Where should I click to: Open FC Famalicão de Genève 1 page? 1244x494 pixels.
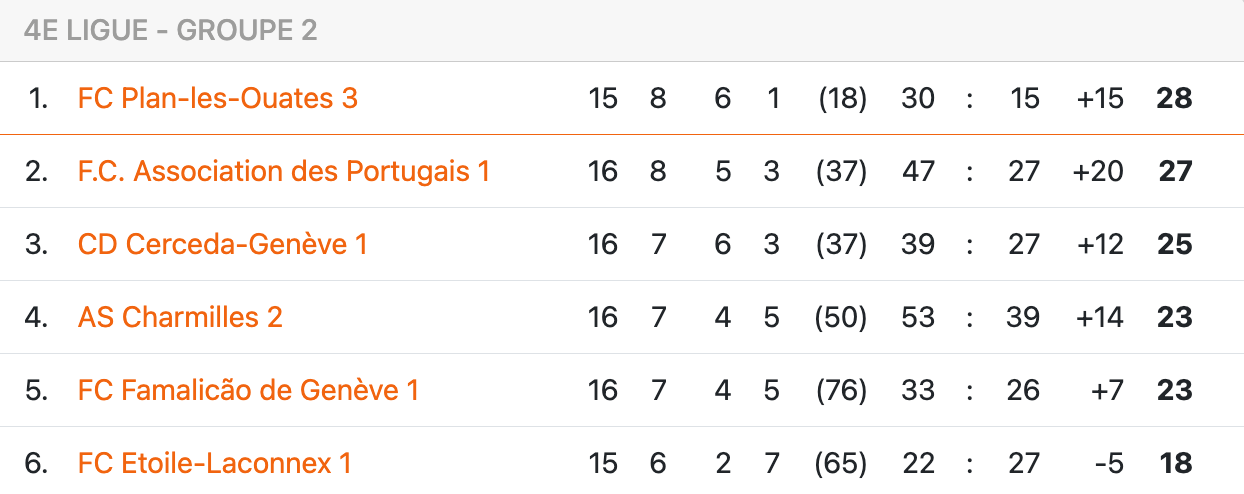[248, 390]
